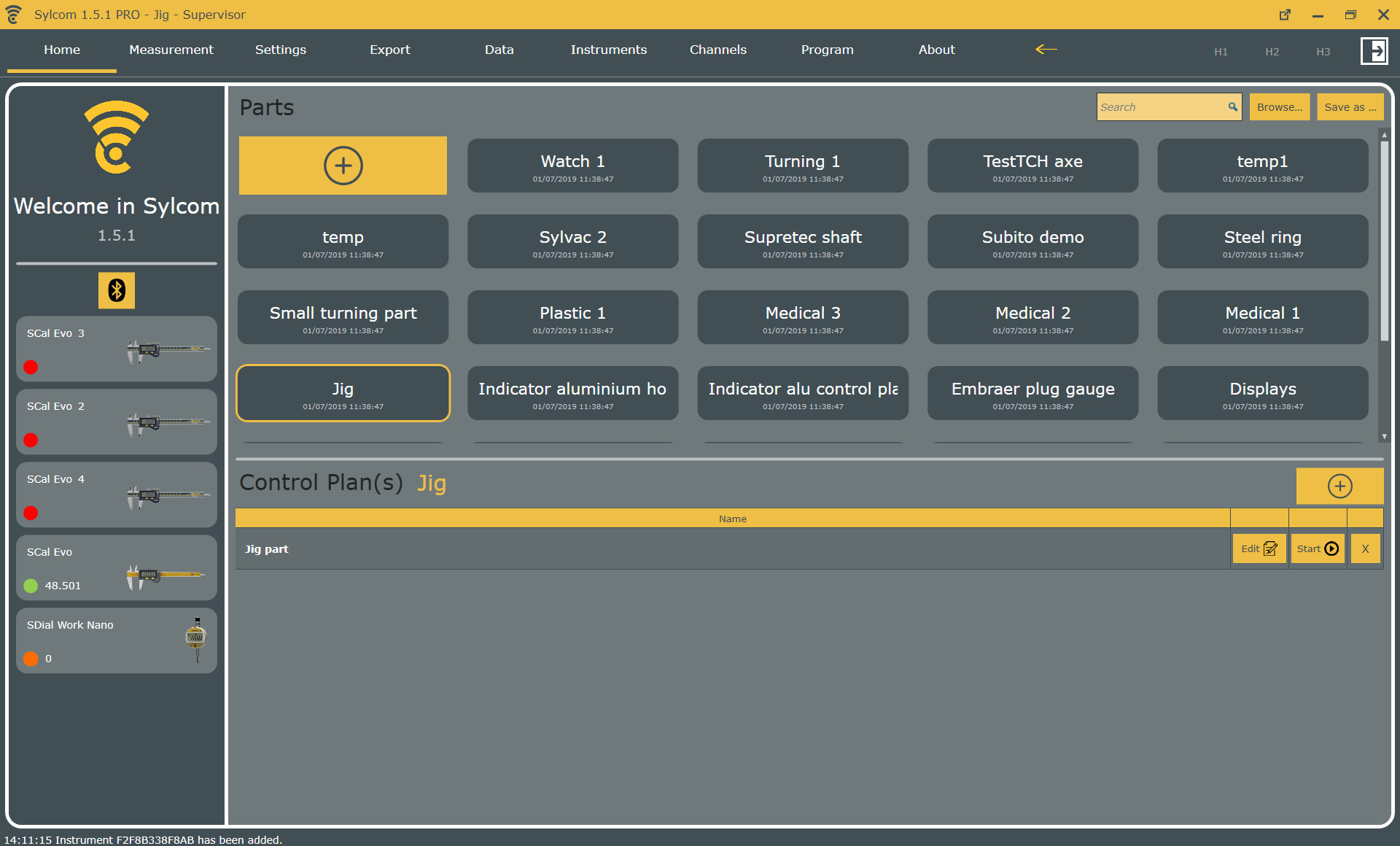Click the H3 shortcut
1400x846 pixels.
(1323, 52)
